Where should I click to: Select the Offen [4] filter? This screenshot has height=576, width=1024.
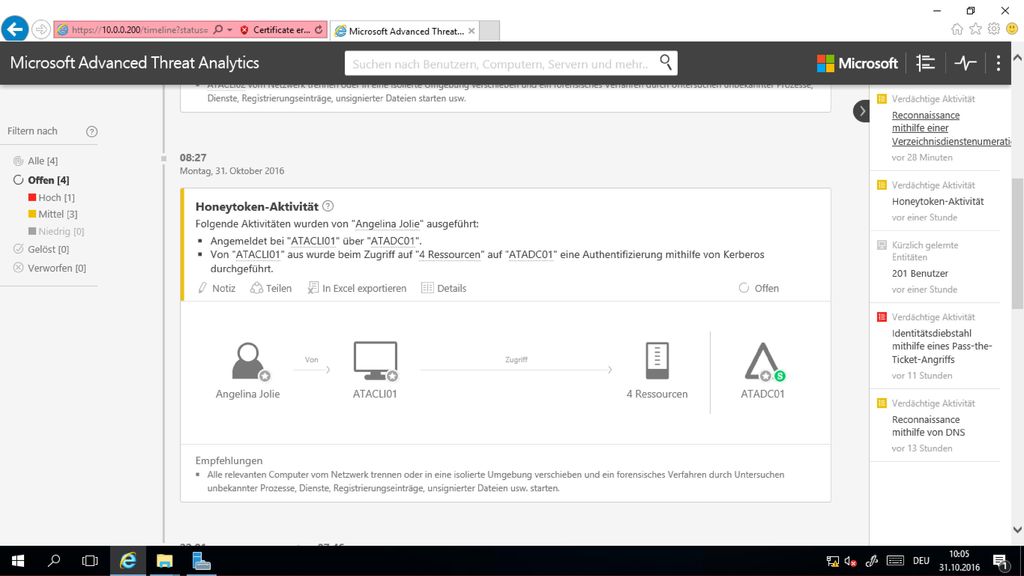[x=41, y=180]
